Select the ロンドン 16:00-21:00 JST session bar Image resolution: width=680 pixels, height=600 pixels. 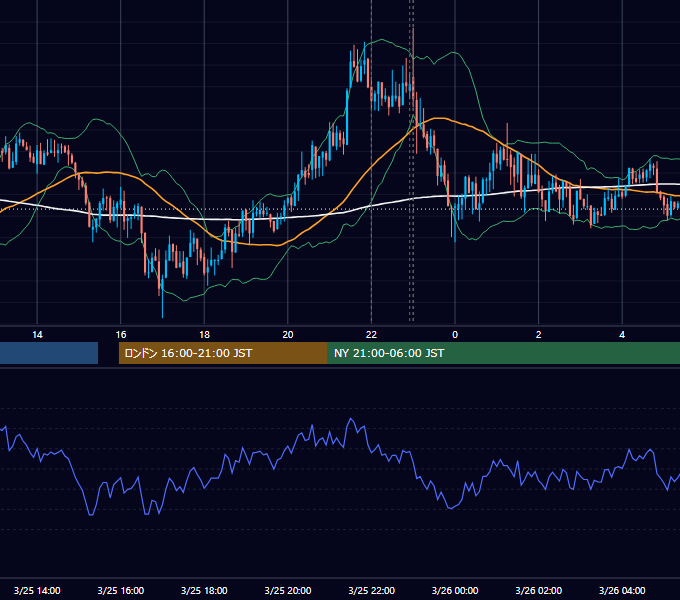[223, 353]
